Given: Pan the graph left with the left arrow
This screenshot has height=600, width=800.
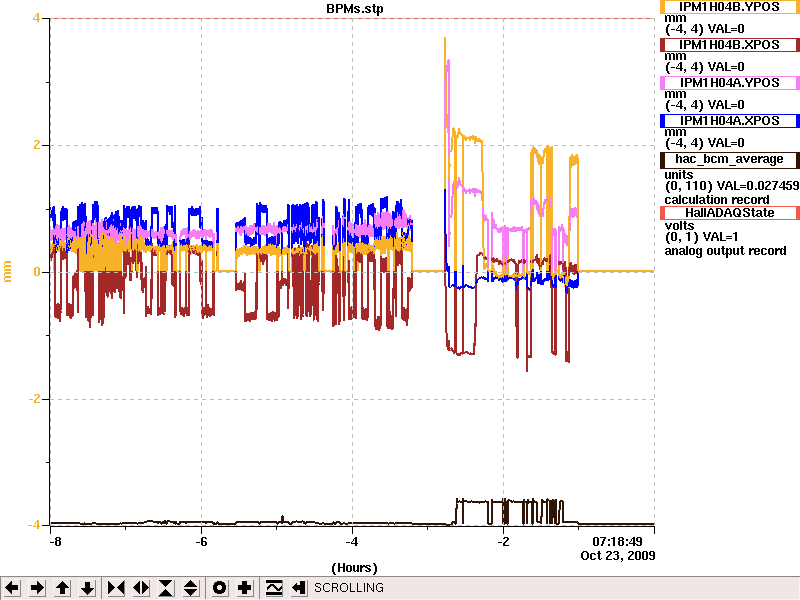Looking at the screenshot, I should (12, 588).
